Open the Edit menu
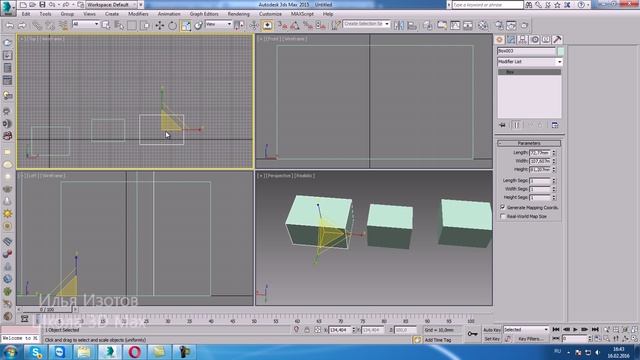Viewport: 640px width, 360px height. 26,14
